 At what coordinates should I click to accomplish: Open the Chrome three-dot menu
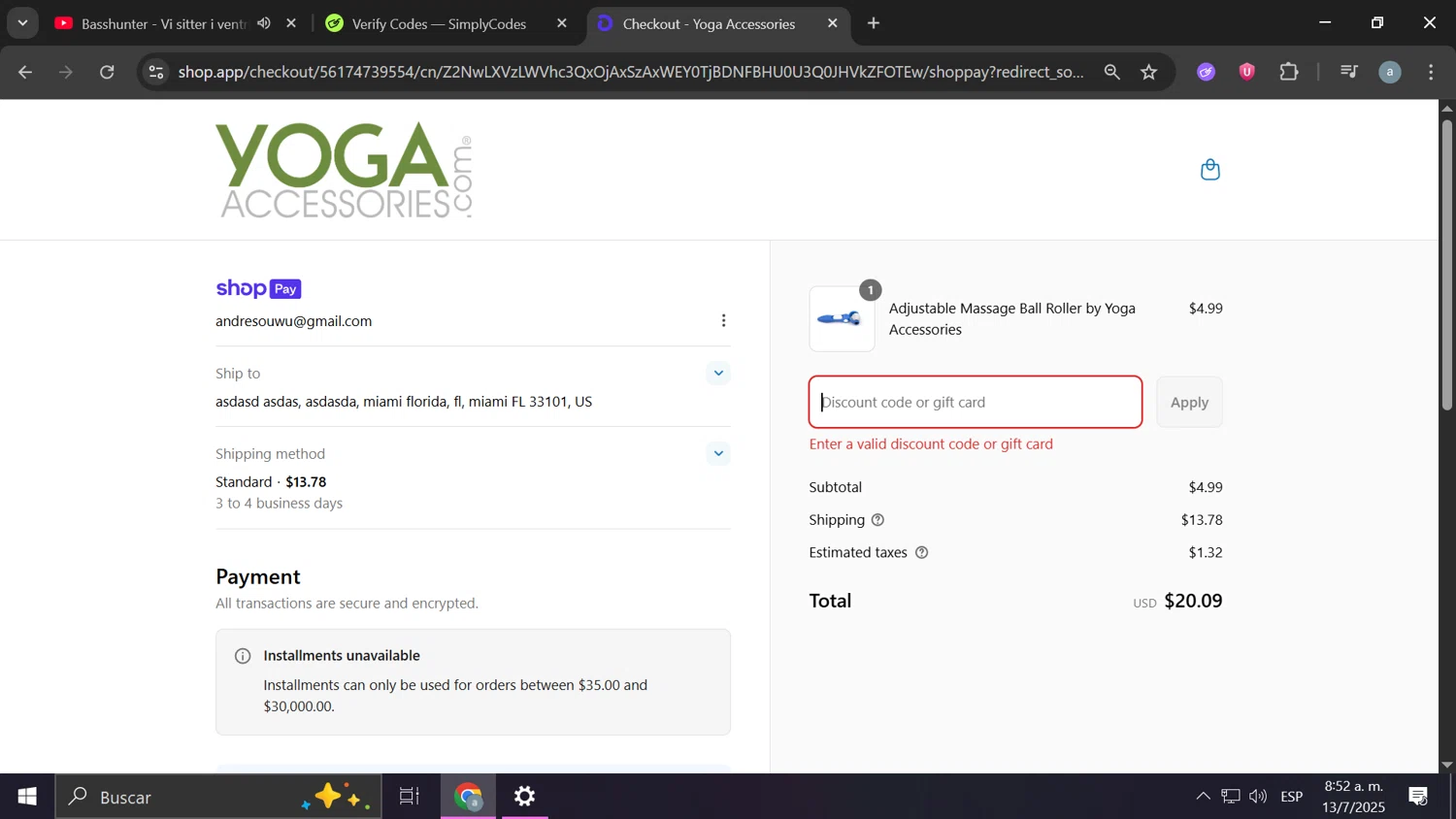tap(1431, 72)
